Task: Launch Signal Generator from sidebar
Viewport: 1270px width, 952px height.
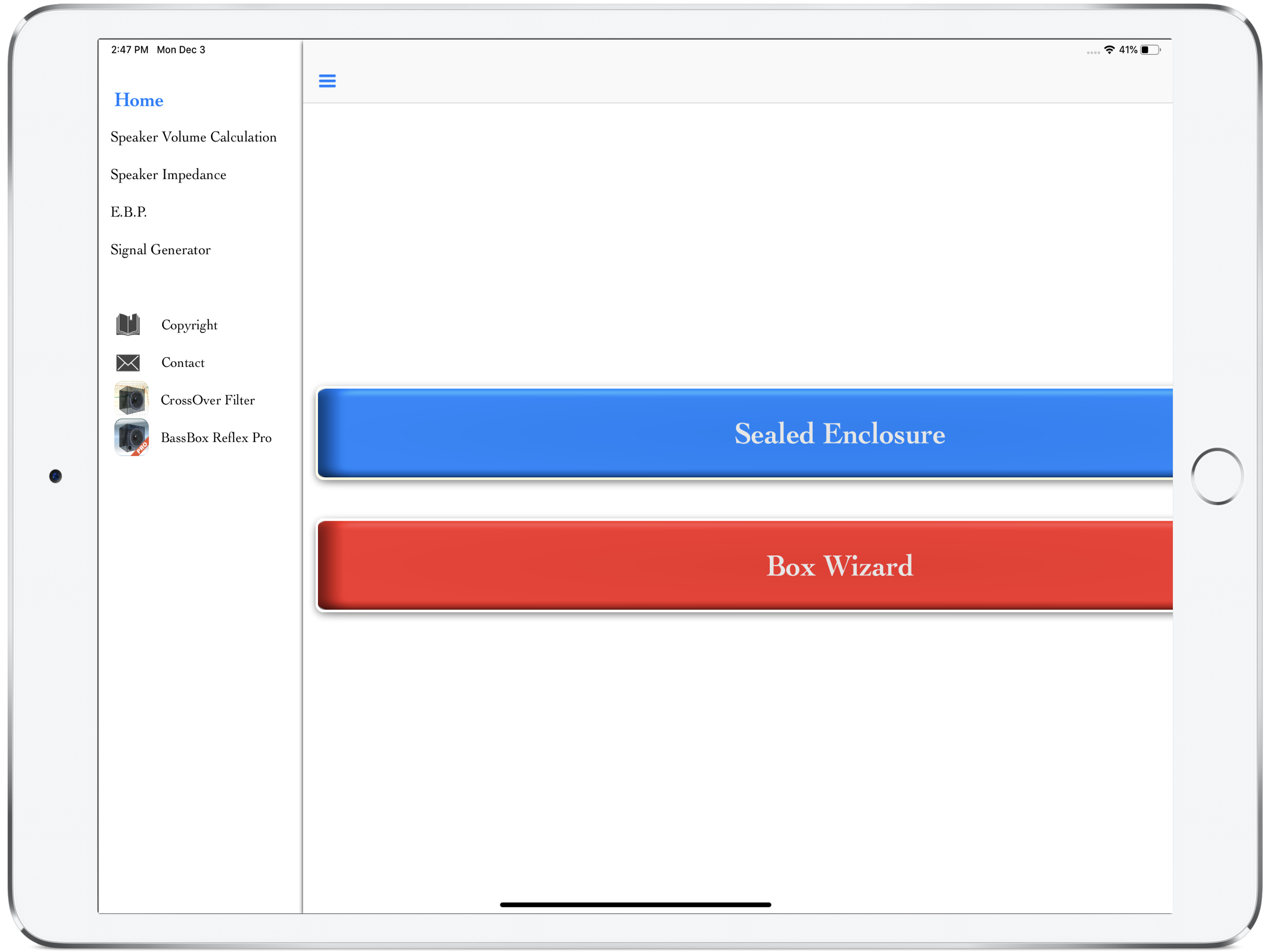Action: coord(161,250)
